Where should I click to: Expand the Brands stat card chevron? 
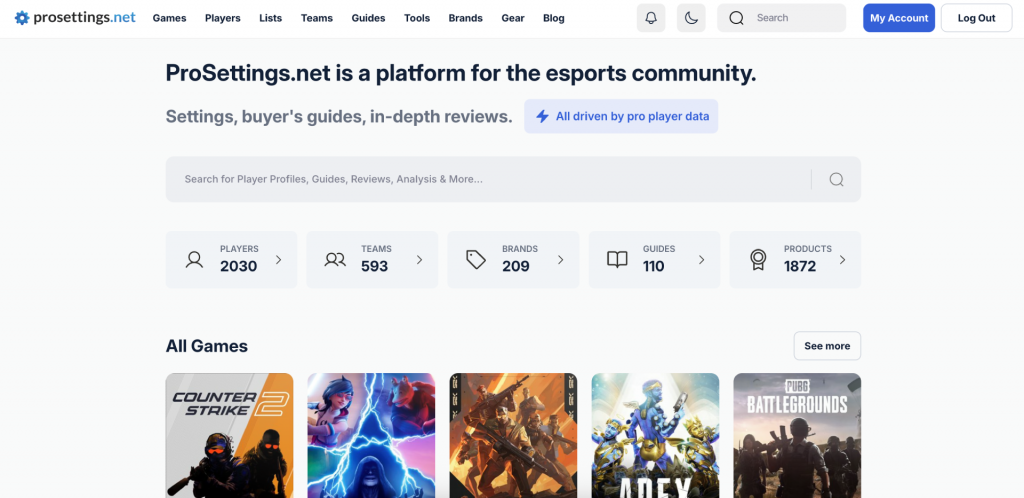point(560,260)
